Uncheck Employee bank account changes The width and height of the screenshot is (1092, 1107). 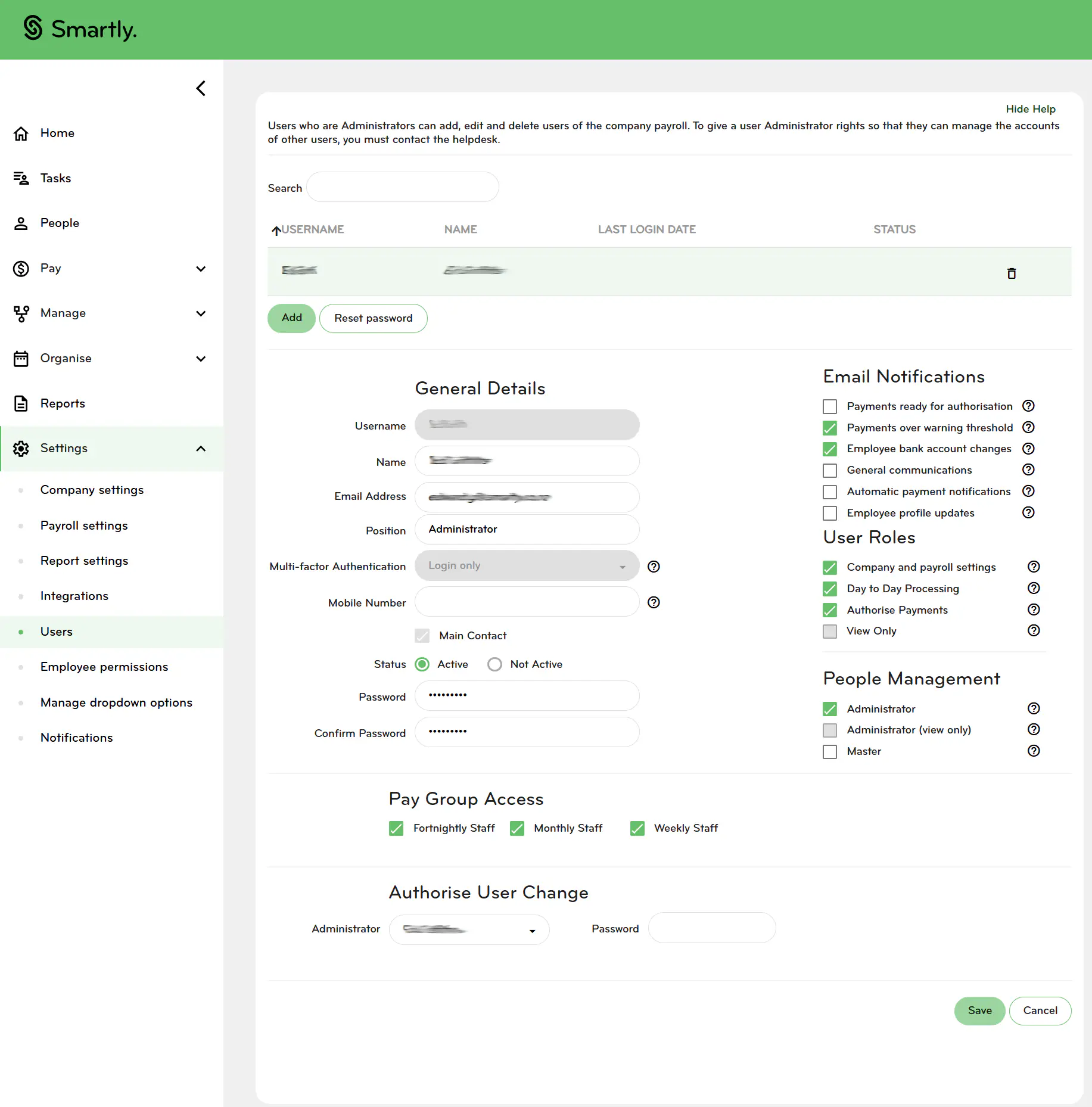click(830, 449)
